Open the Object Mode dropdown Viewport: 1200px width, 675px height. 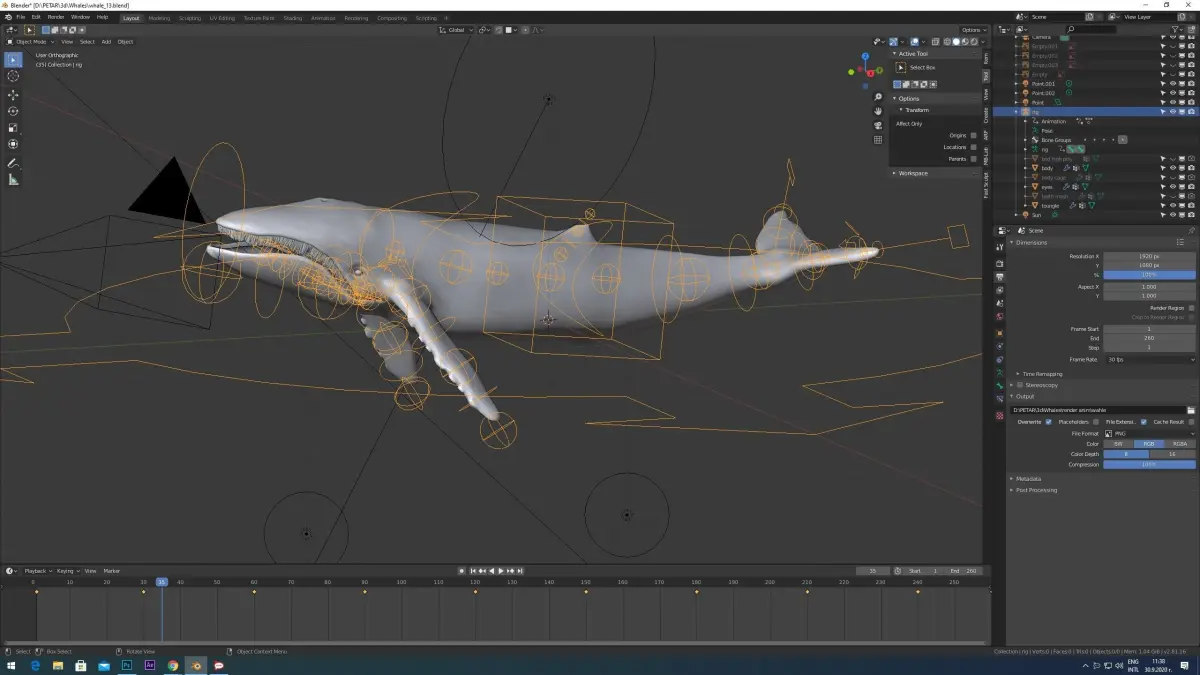tap(31, 42)
